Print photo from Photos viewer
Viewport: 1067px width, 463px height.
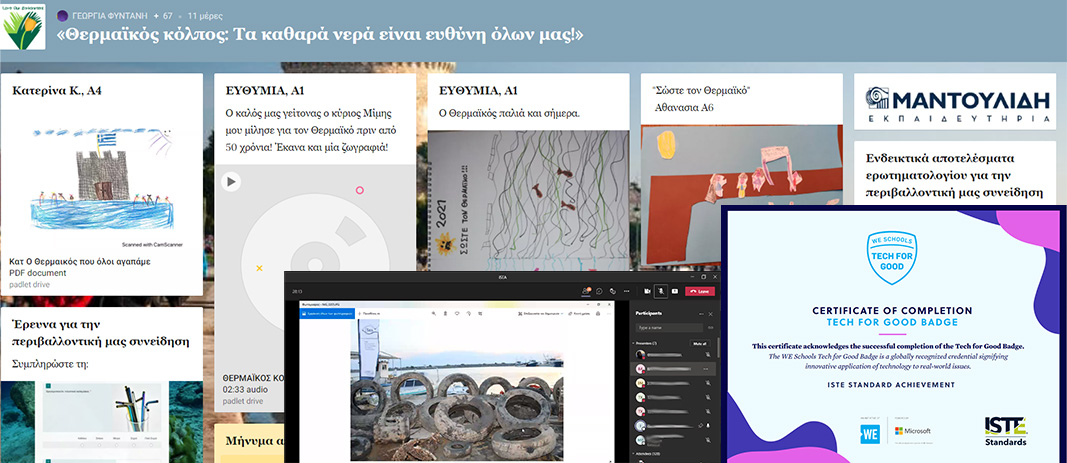597,313
